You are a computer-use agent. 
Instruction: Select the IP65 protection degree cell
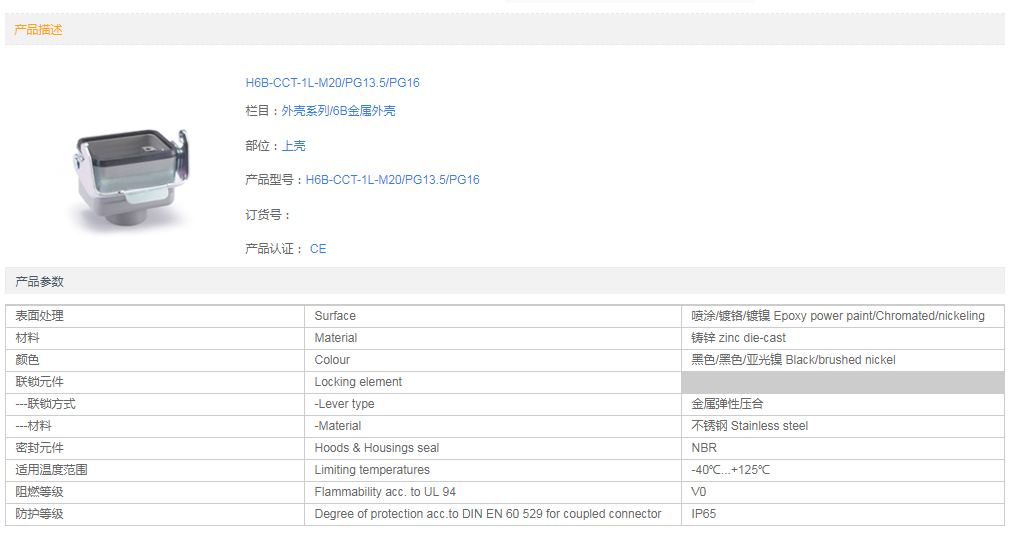tap(703, 514)
